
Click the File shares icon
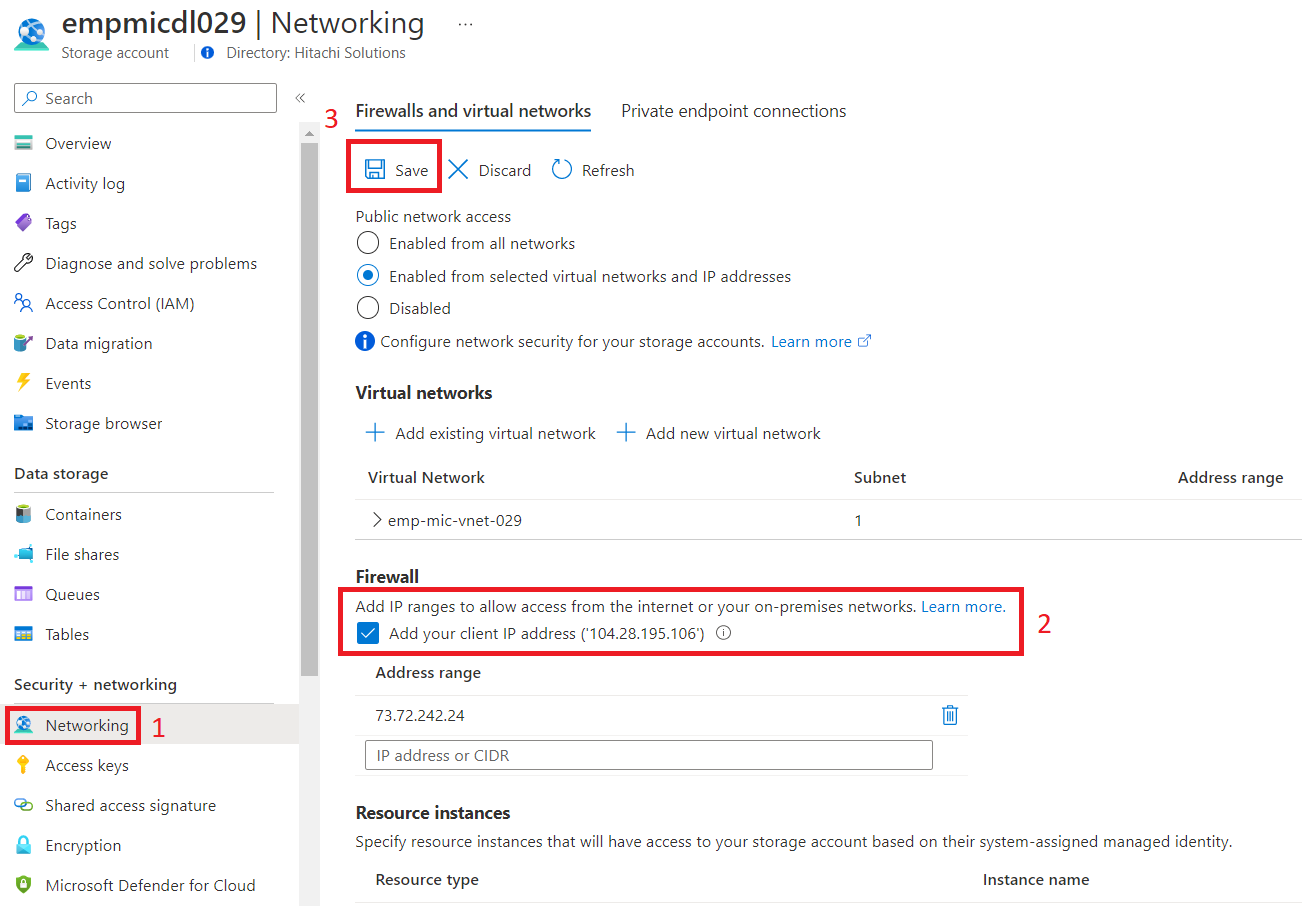pyautogui.click(x=24, y=554)
